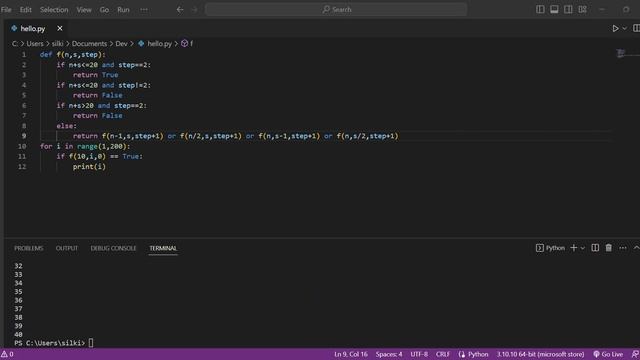This screenshot has width=640, height=360.
Task: Click Spaces: 4 indentation setting
Action: click(389, 354)
